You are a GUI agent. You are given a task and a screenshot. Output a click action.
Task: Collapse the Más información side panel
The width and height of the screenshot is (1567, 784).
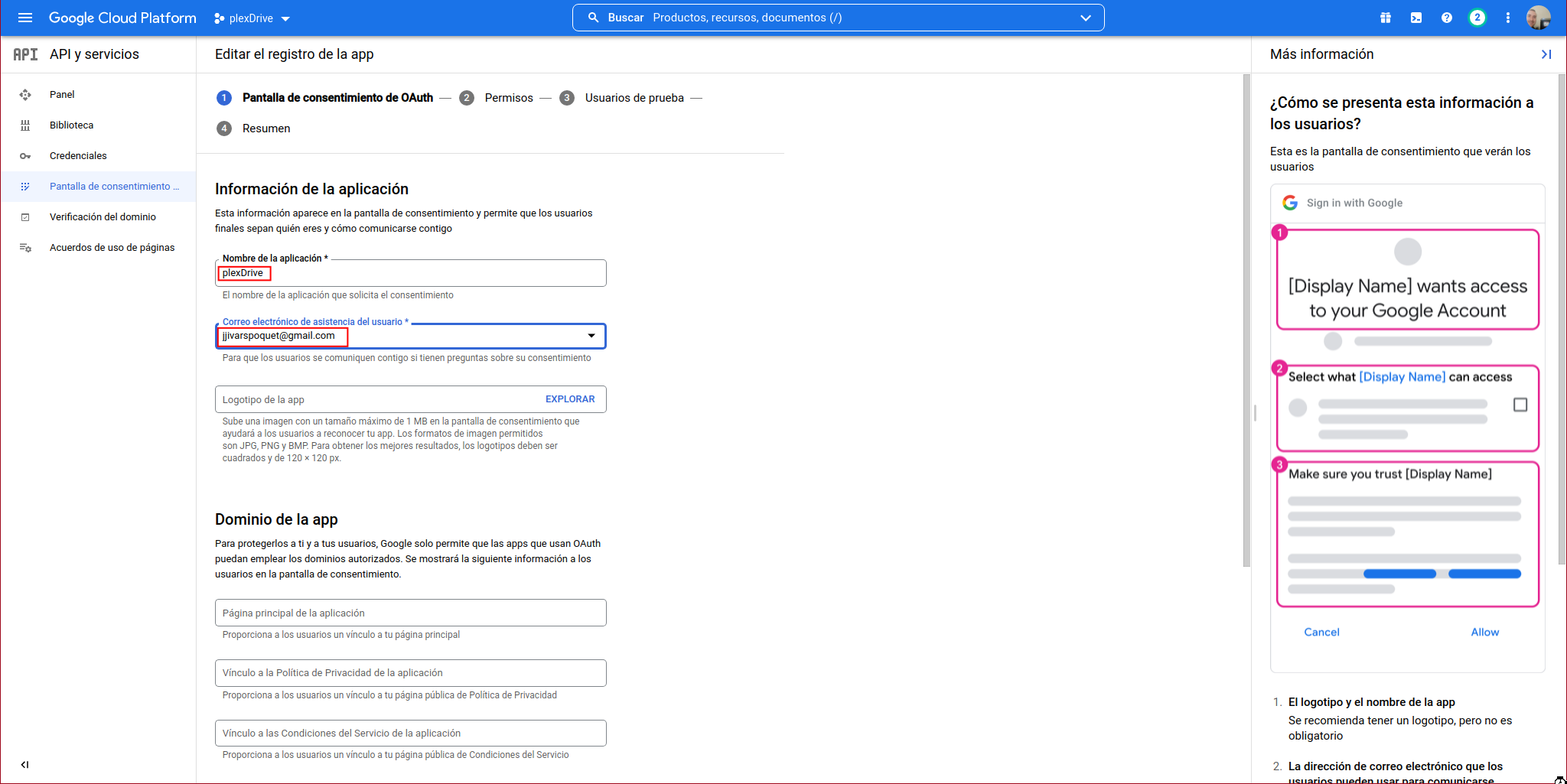[1546, 54]
